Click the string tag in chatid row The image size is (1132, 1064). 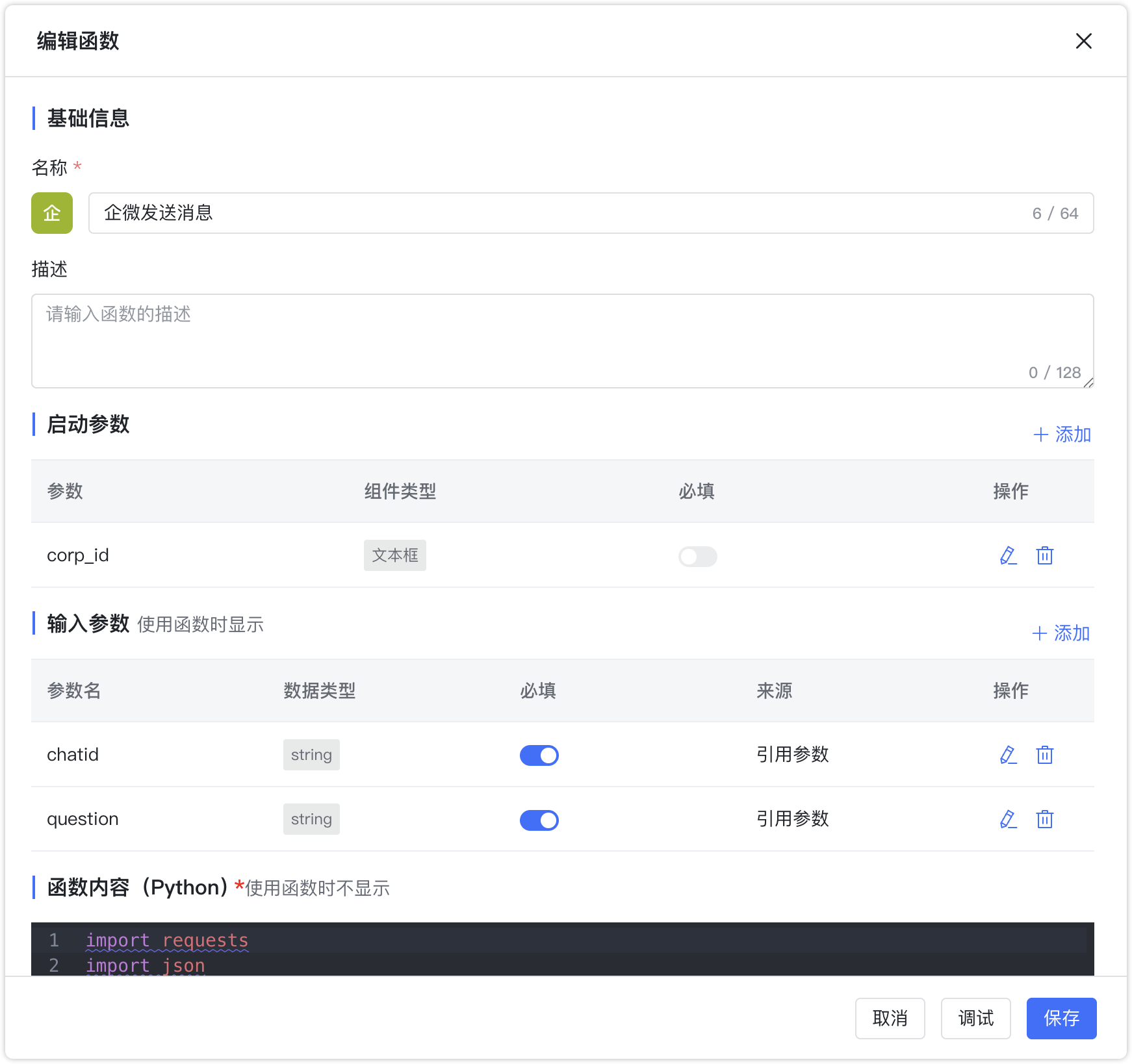coord(311,755)
